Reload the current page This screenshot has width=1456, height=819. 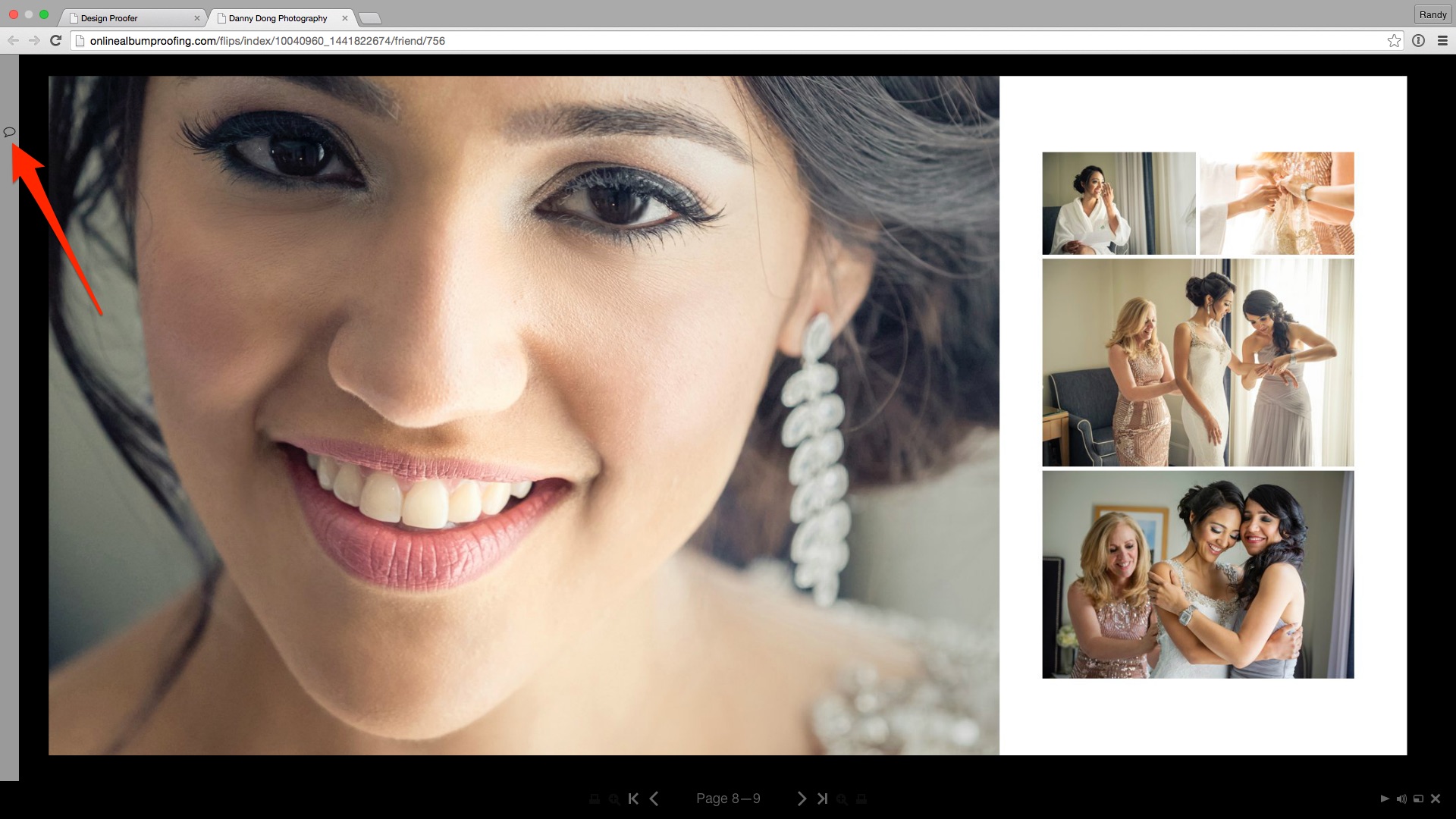[55, 41]
